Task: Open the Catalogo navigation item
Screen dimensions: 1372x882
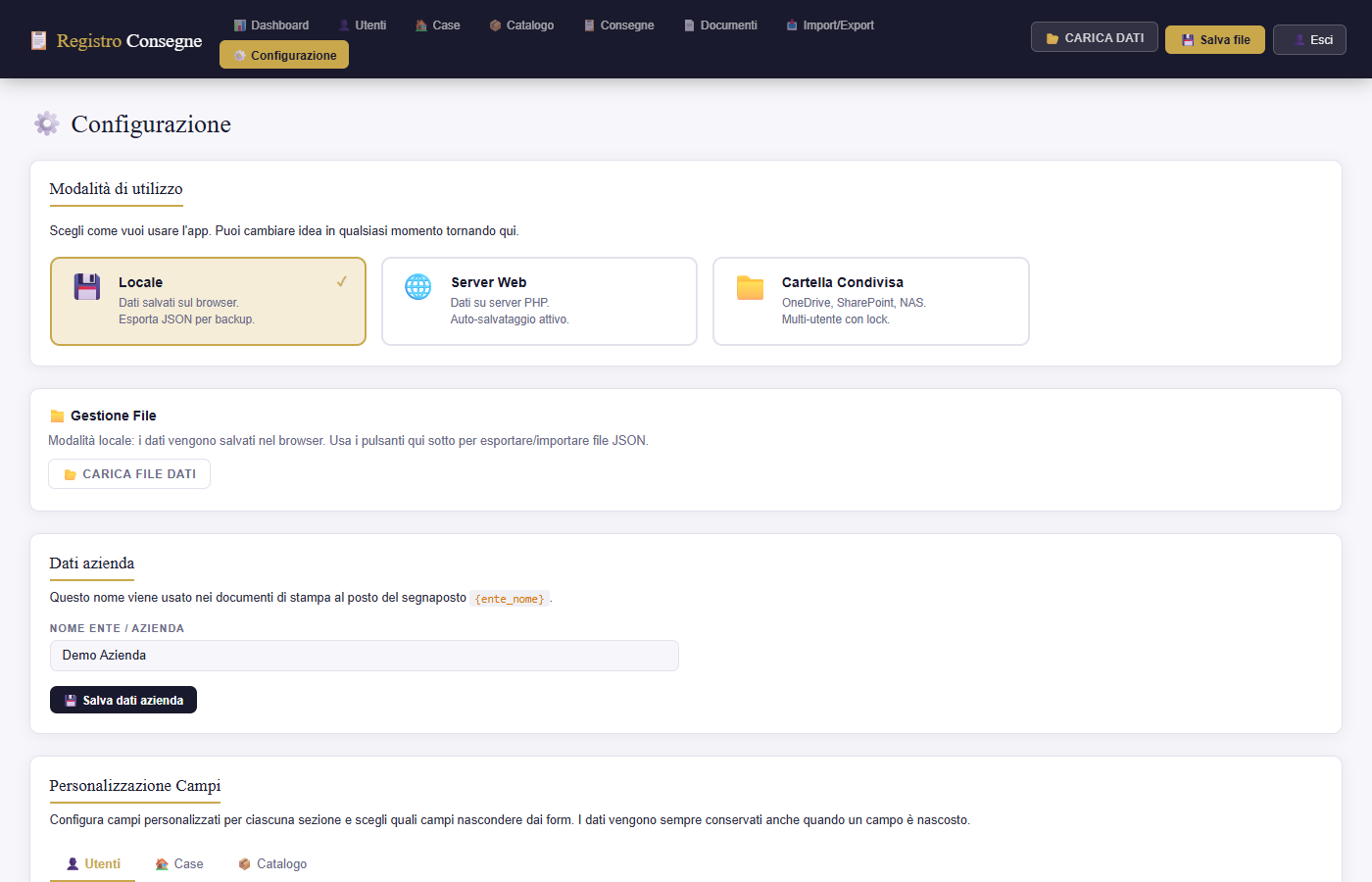Action: pyautogui.click(x=521, y=25)
